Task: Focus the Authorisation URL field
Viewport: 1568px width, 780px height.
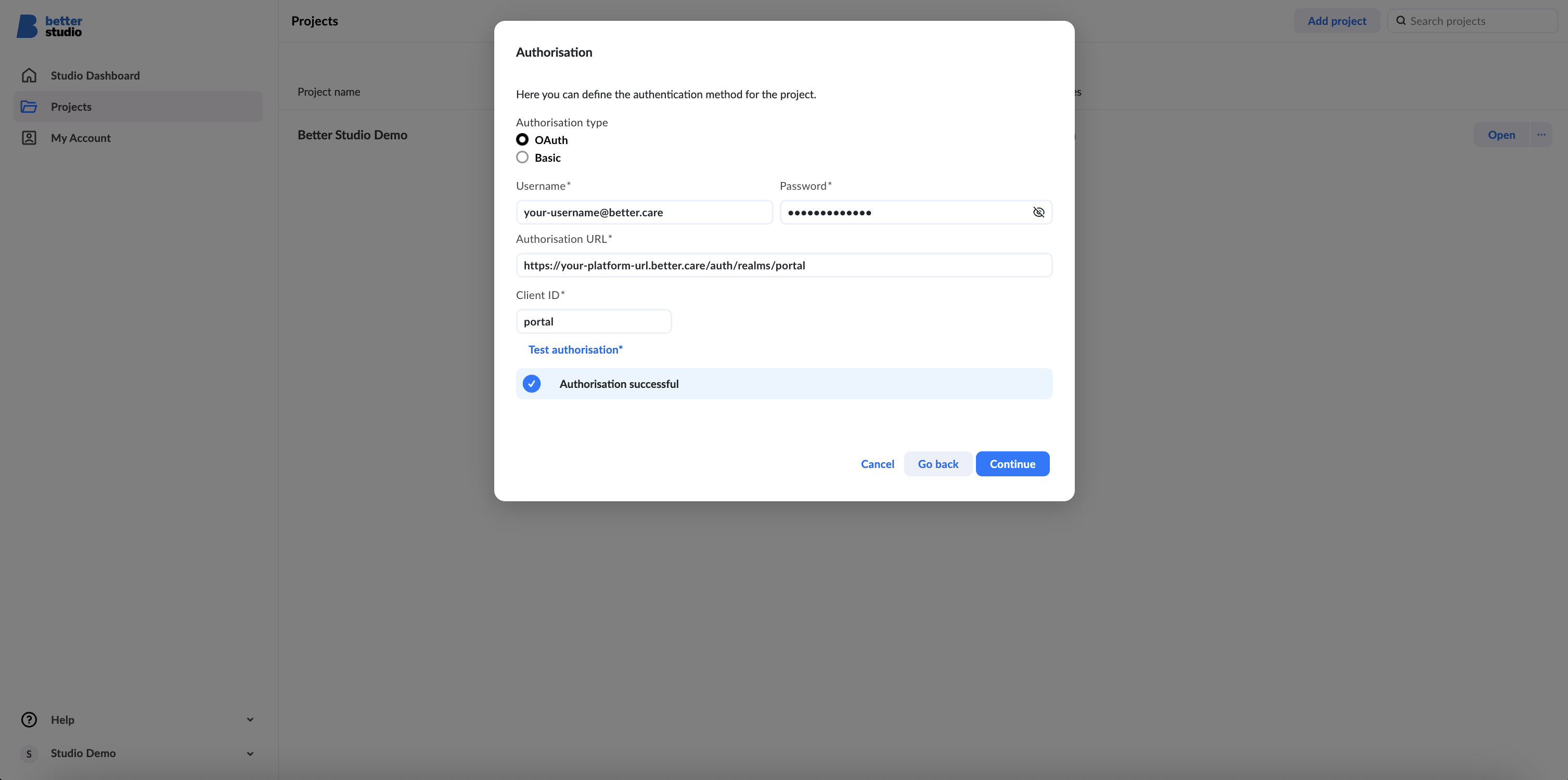Action: pyautogui.click(x=784, y=265)
